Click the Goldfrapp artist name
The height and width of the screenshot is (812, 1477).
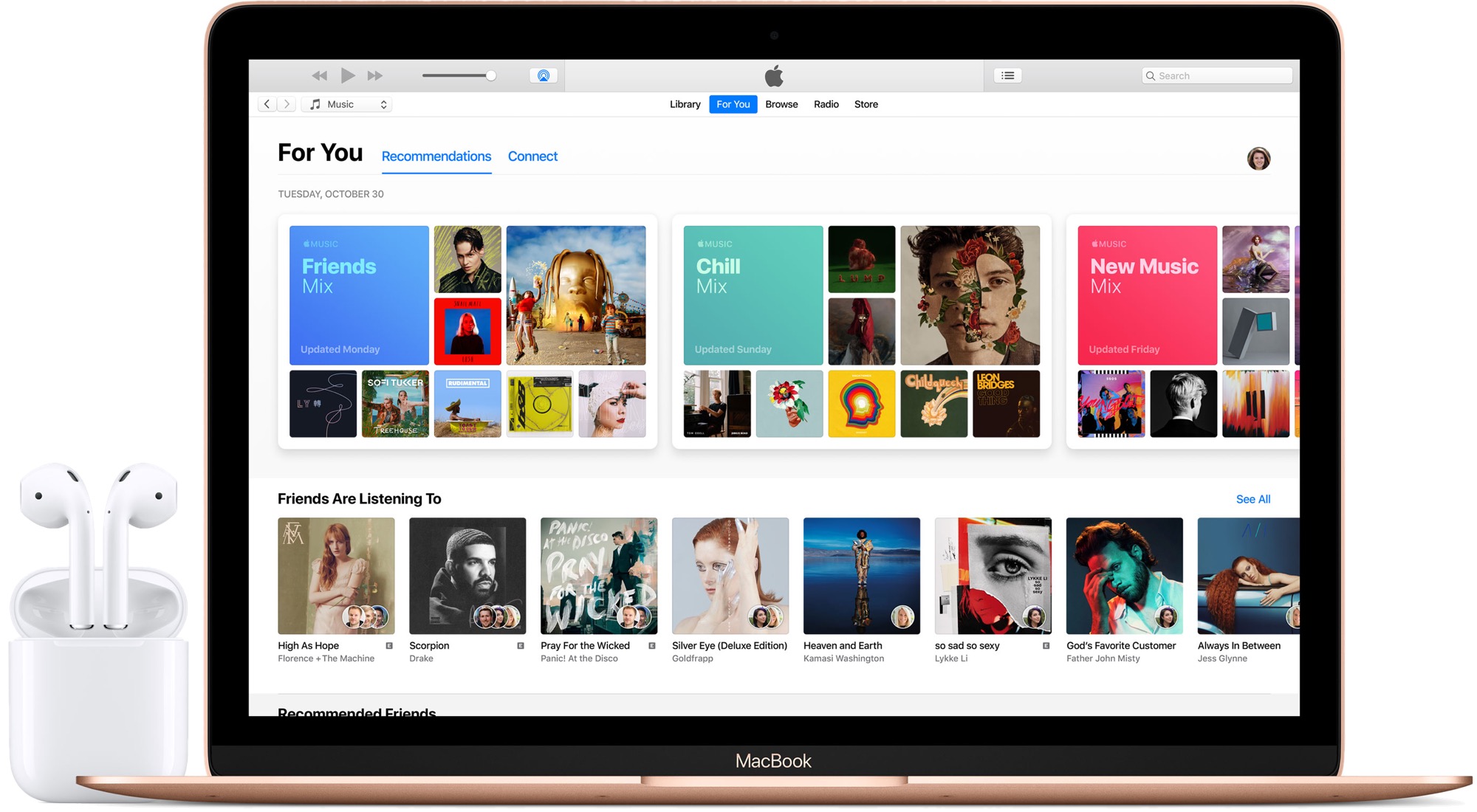point(692,658)
